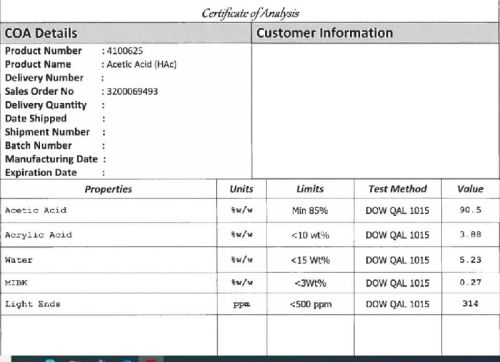Select sales order value 3200069493
Image resolution: width=500 pixels, height=362 pixels.
(x=132, y=91)
